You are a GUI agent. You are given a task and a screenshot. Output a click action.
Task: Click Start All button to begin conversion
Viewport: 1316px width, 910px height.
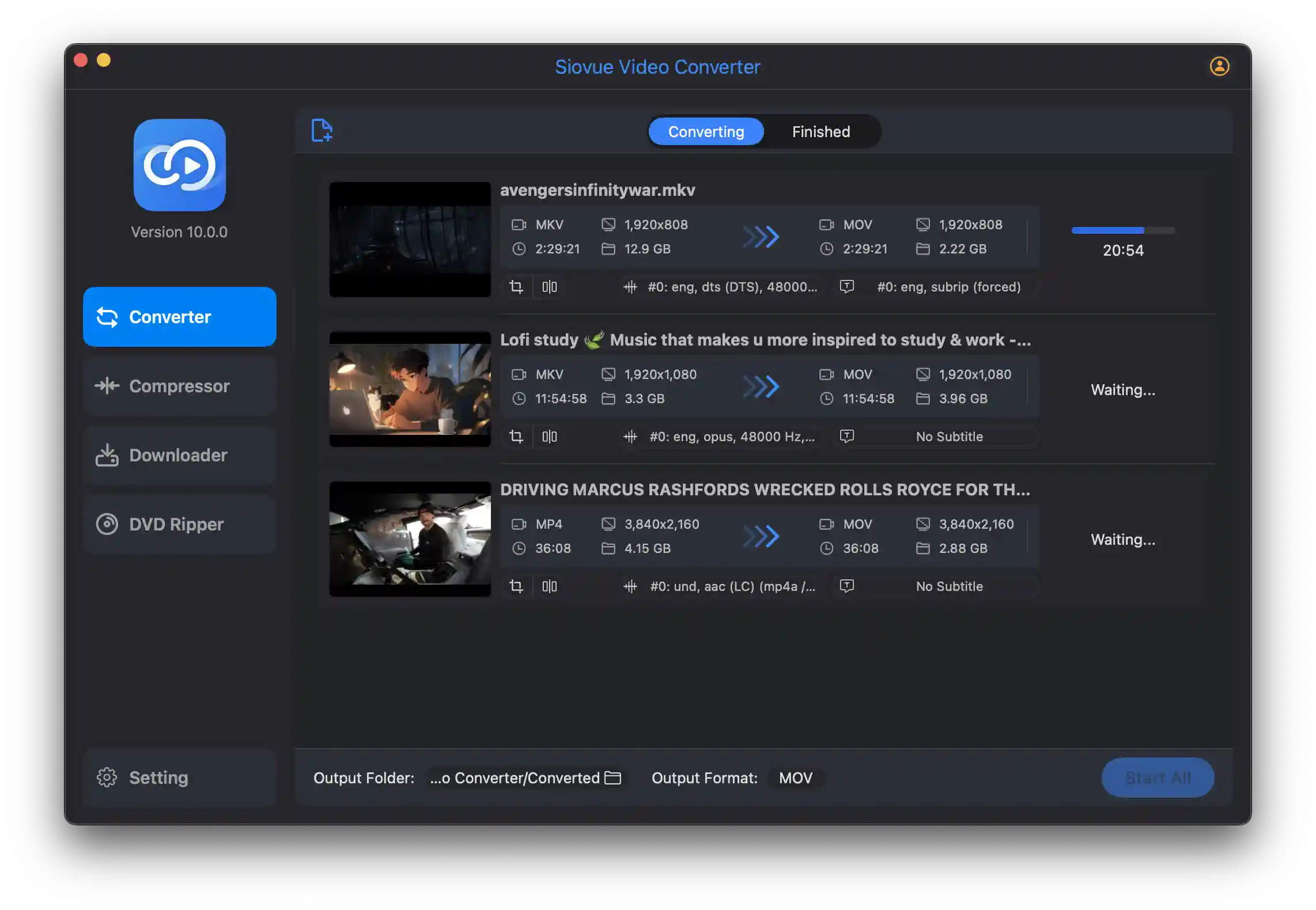tap(1158, 777)
